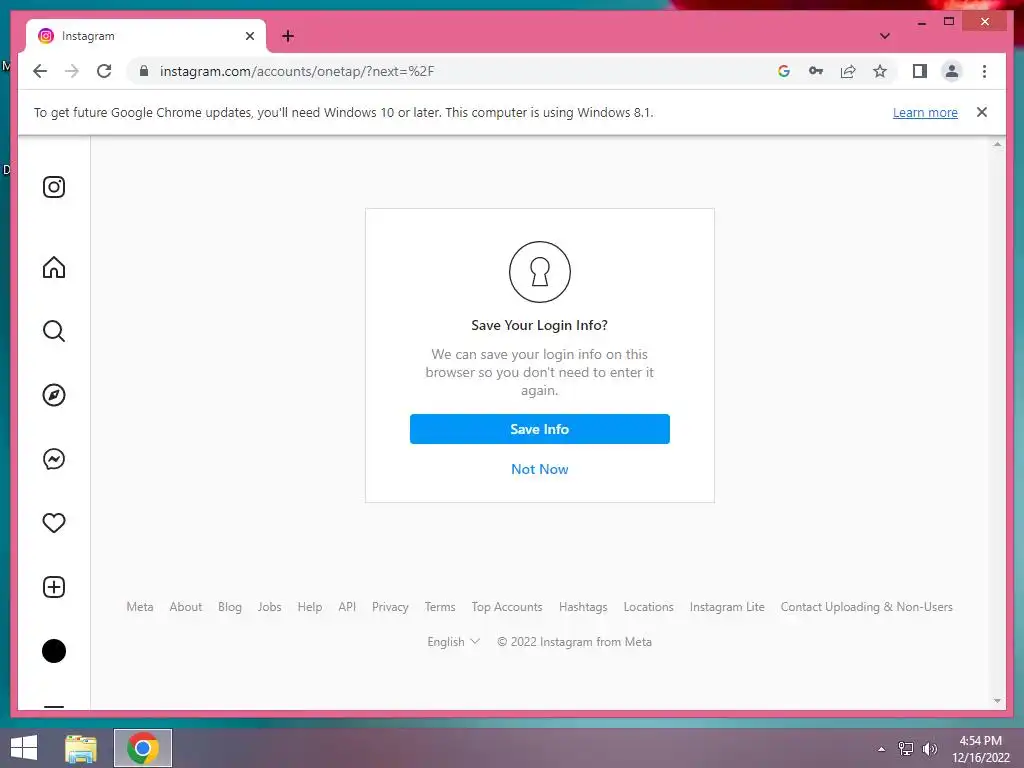Bookmark this tab with the star icon
1024x768 pixels.
(880, 71)
